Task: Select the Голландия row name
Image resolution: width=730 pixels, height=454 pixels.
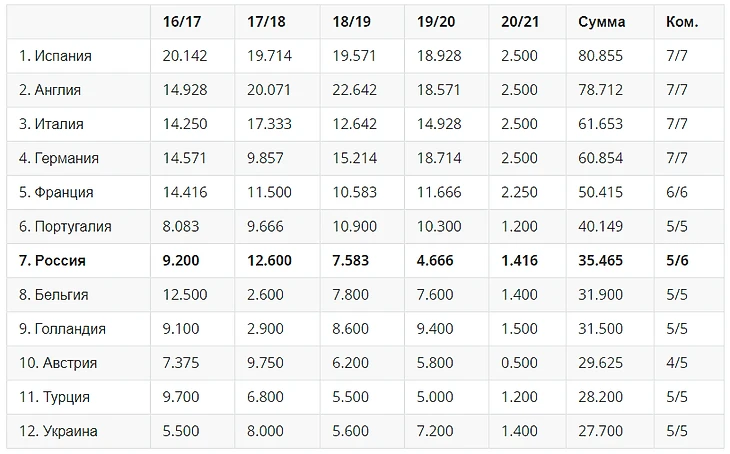Action: [x=62, y=328]
